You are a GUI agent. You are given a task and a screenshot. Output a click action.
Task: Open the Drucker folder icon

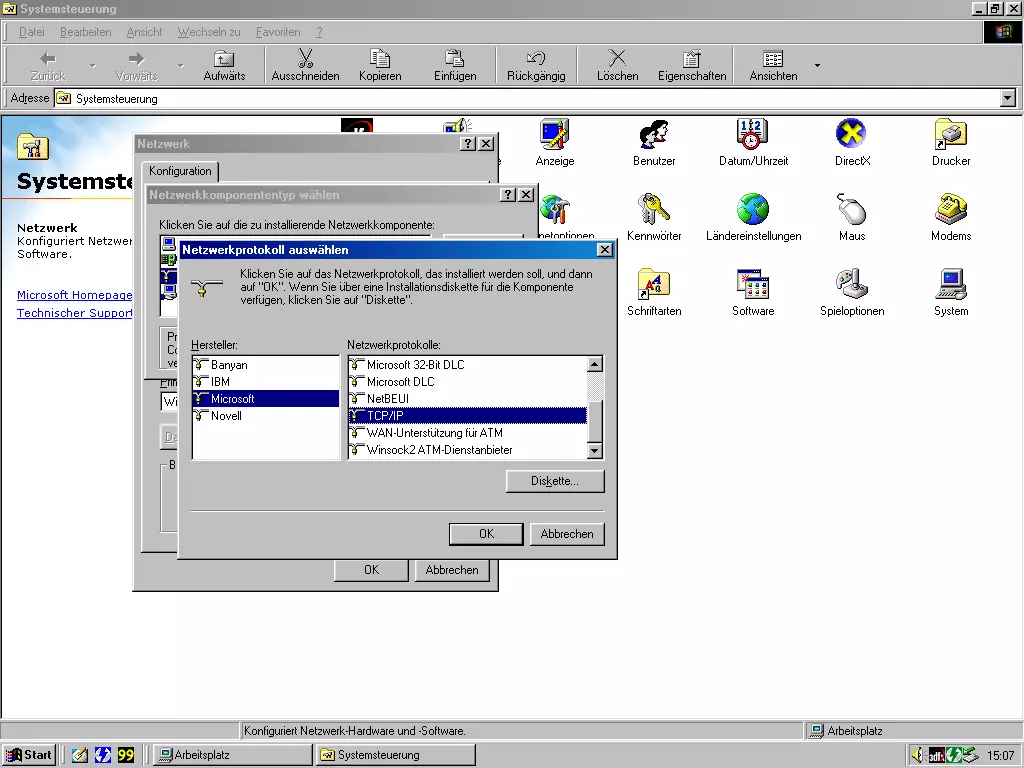(x=951, y=135)
